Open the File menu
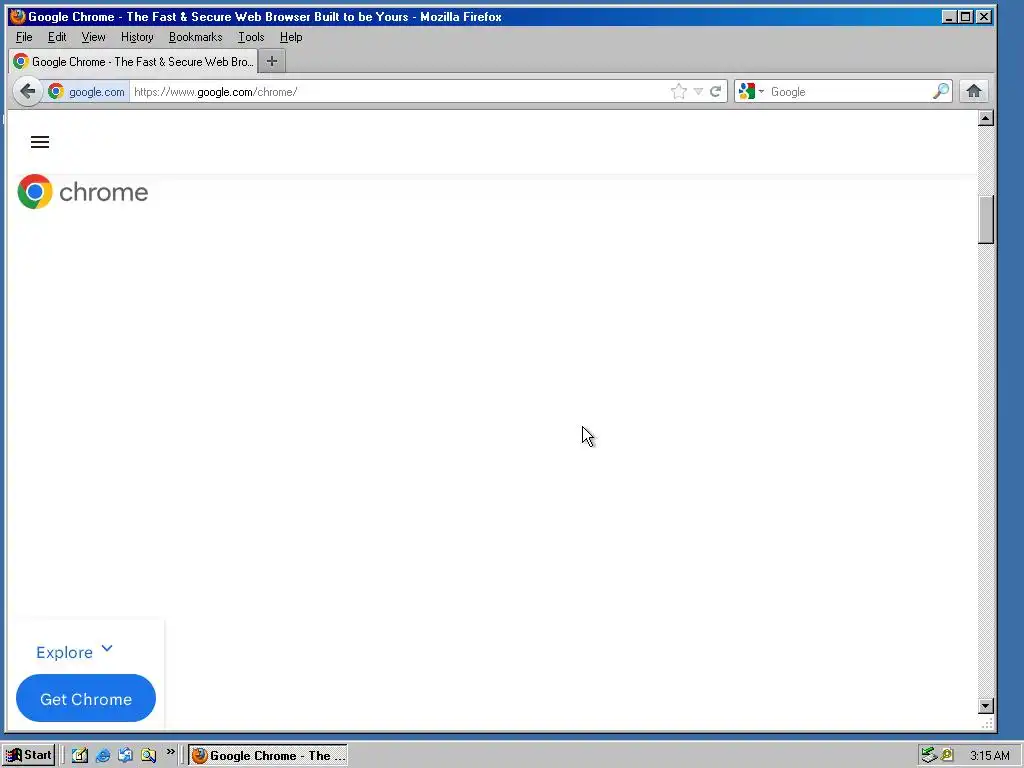1024x768 pixels. coord(24,37)
